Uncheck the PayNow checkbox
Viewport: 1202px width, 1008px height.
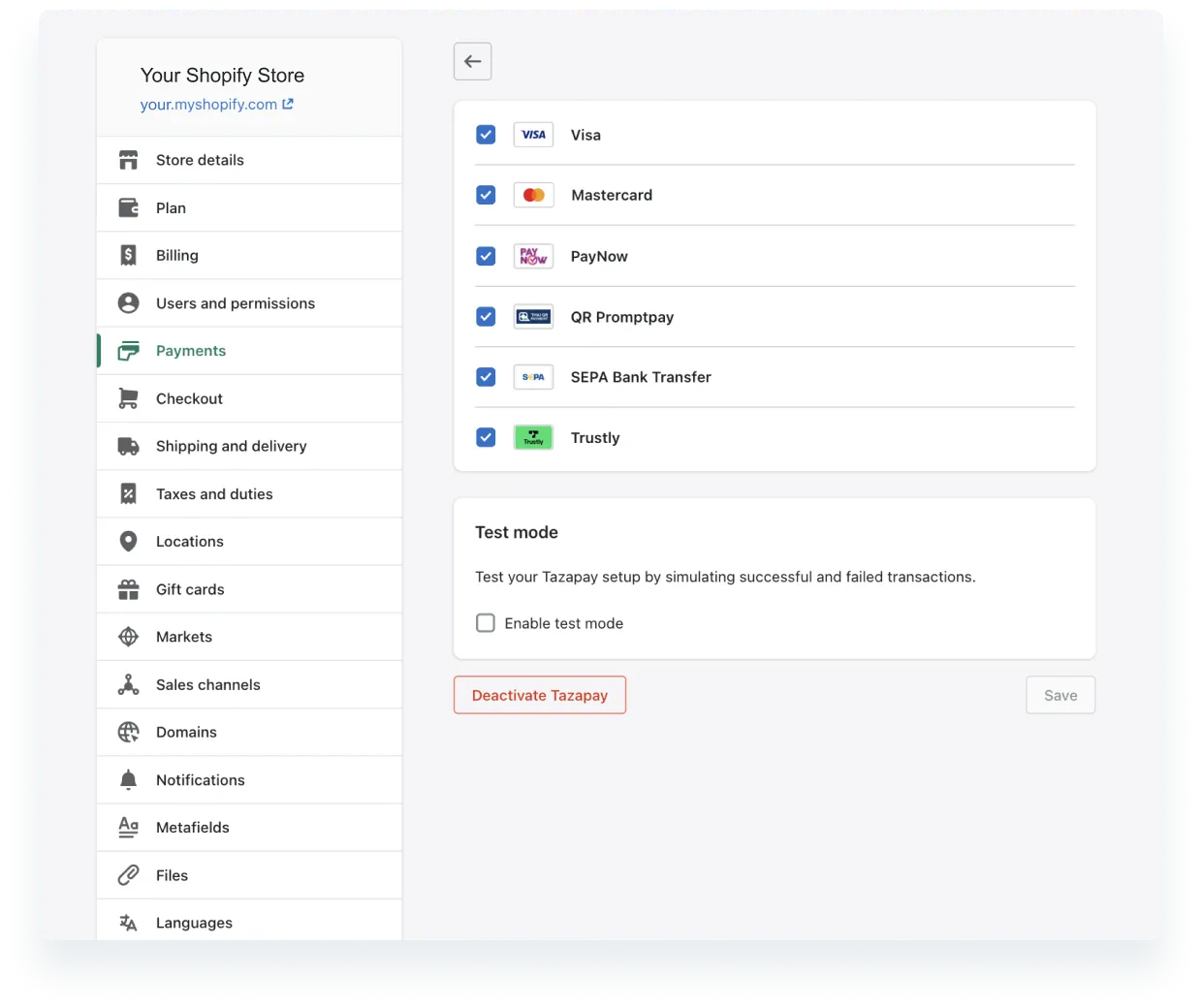(486, 256)
